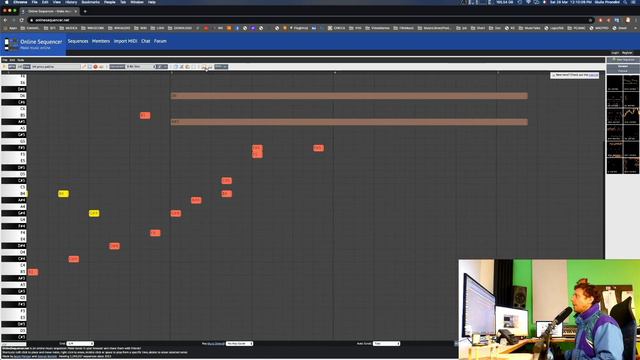Select the red B3 note block

pyautogui.click(x=33, y=272)
